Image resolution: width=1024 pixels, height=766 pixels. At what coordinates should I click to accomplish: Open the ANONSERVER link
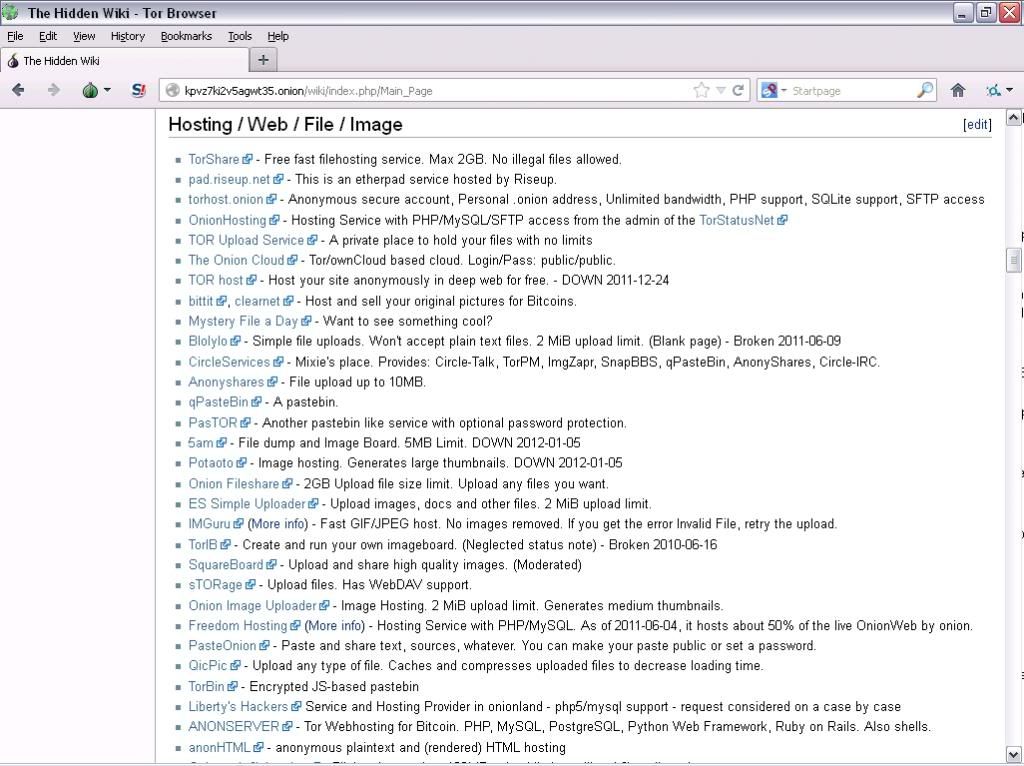[234, 727]
